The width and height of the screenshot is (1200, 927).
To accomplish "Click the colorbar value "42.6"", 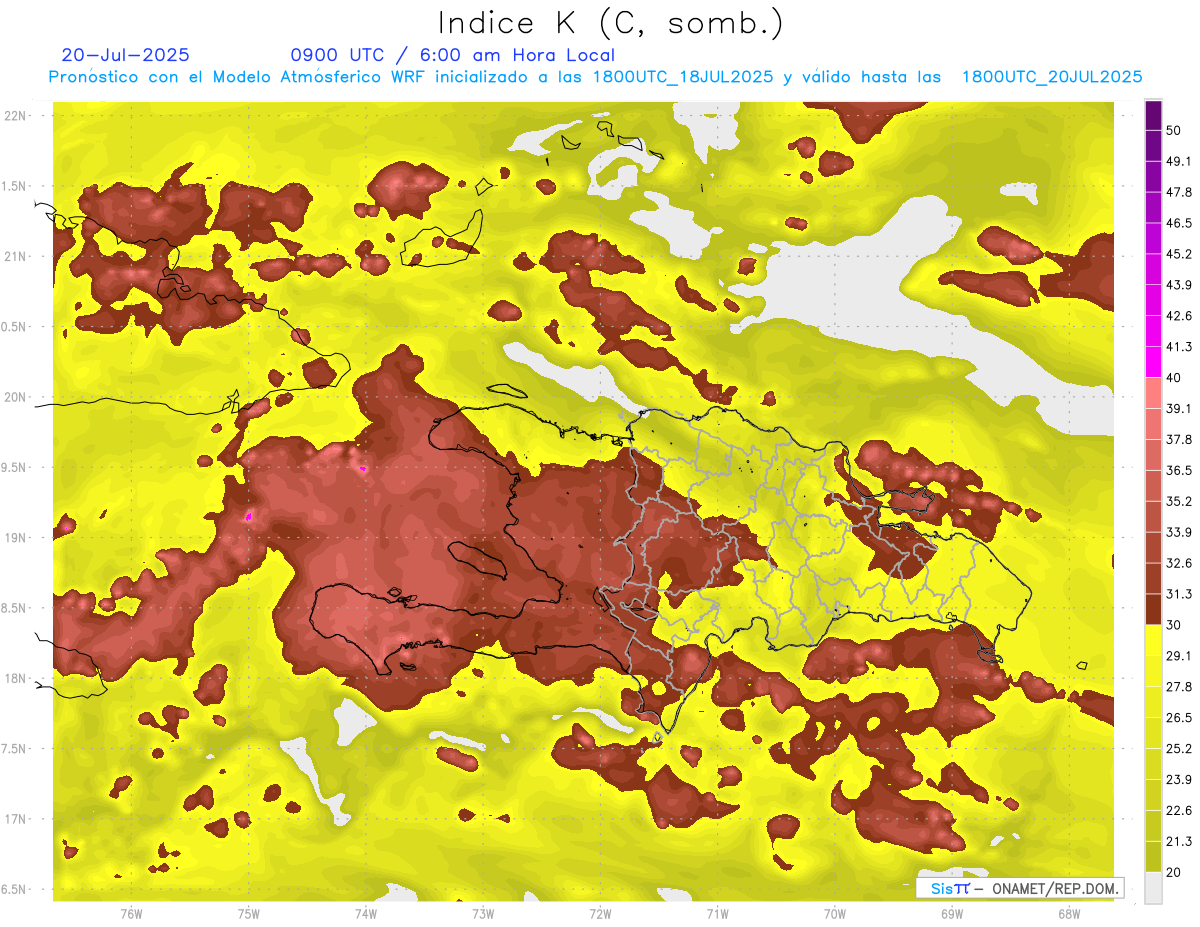I will click(x=1179, y=316).
